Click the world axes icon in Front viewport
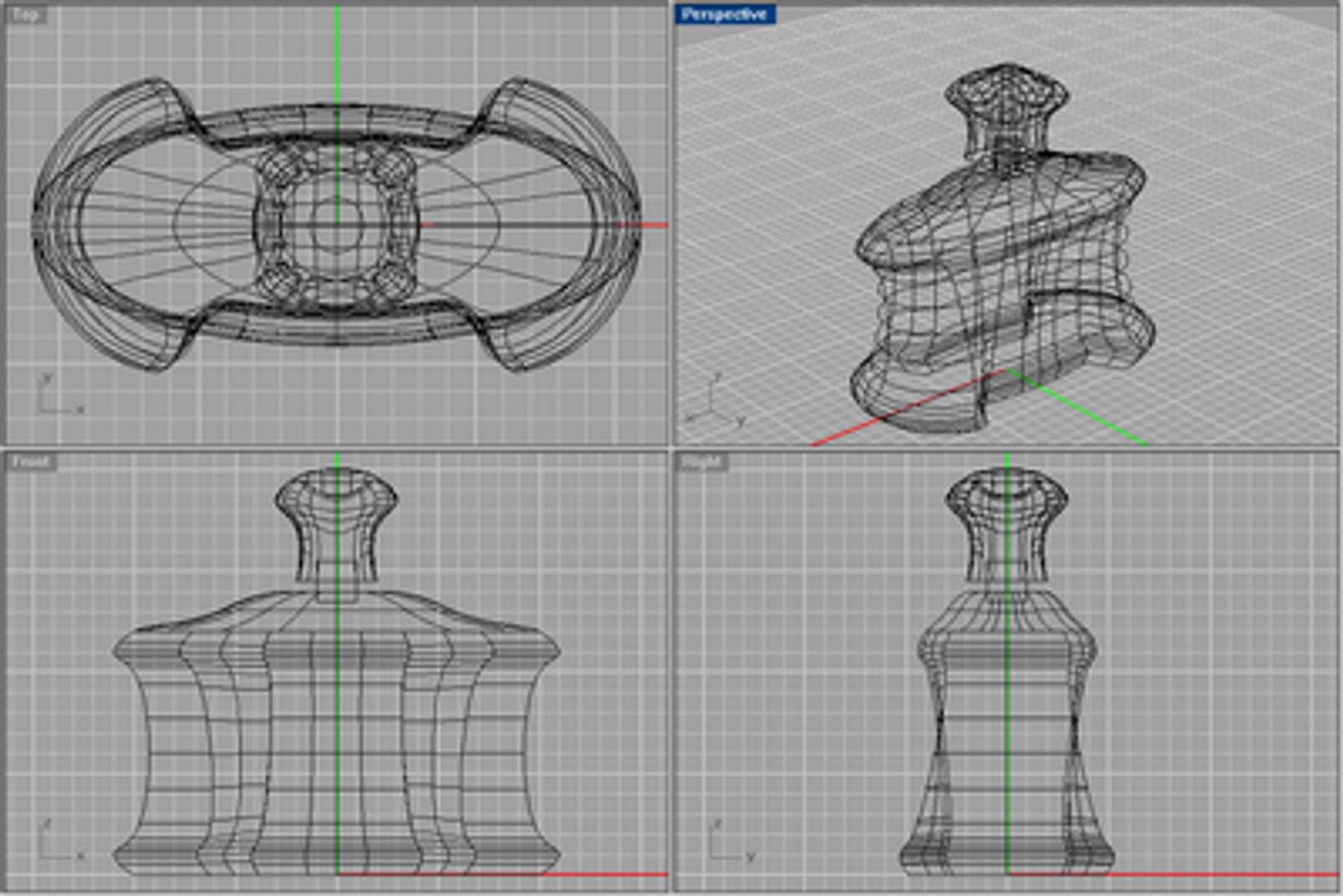 [x=60, y=841]
